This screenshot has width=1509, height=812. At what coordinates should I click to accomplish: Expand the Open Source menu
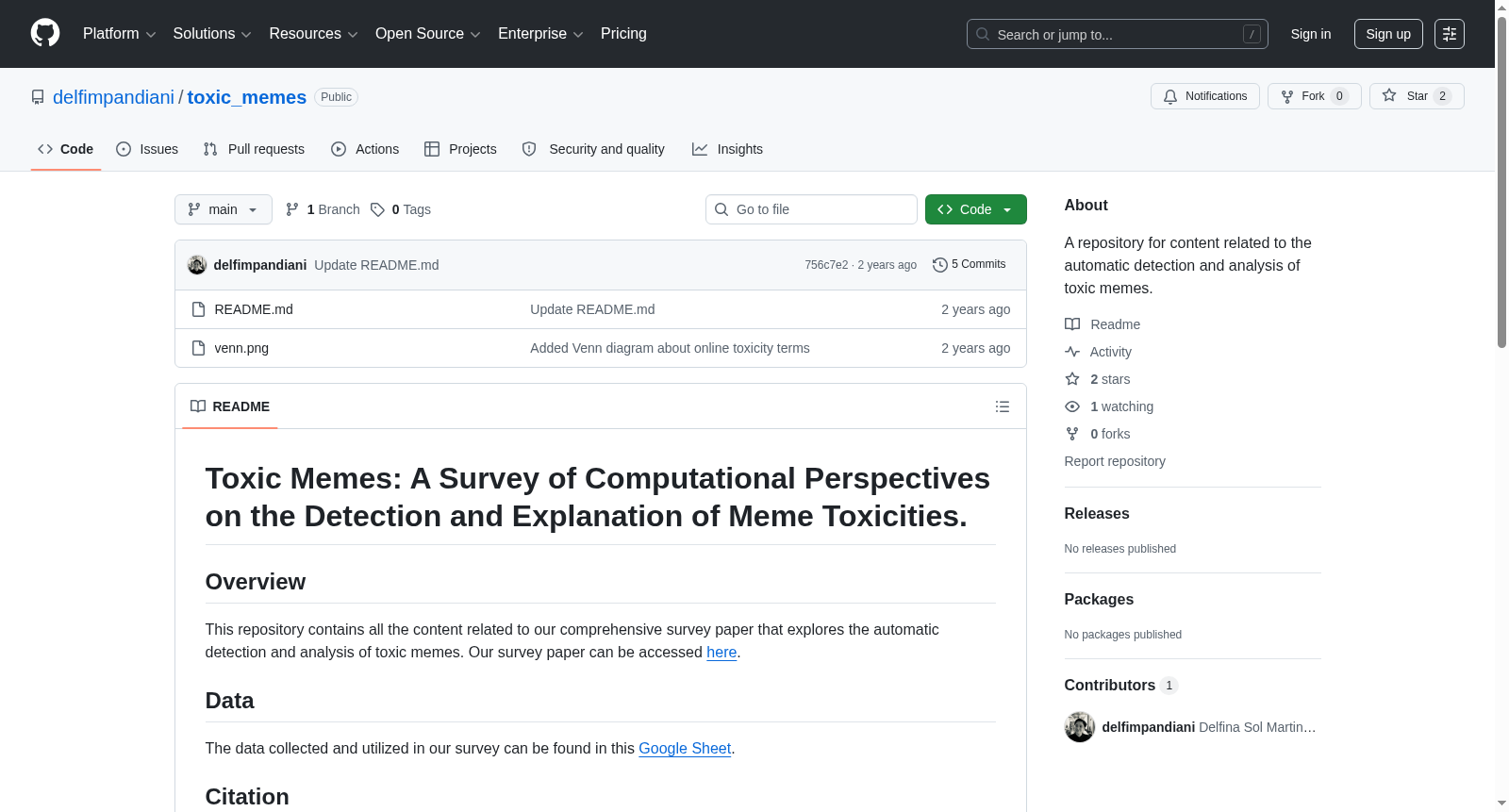tap(428, 34)
